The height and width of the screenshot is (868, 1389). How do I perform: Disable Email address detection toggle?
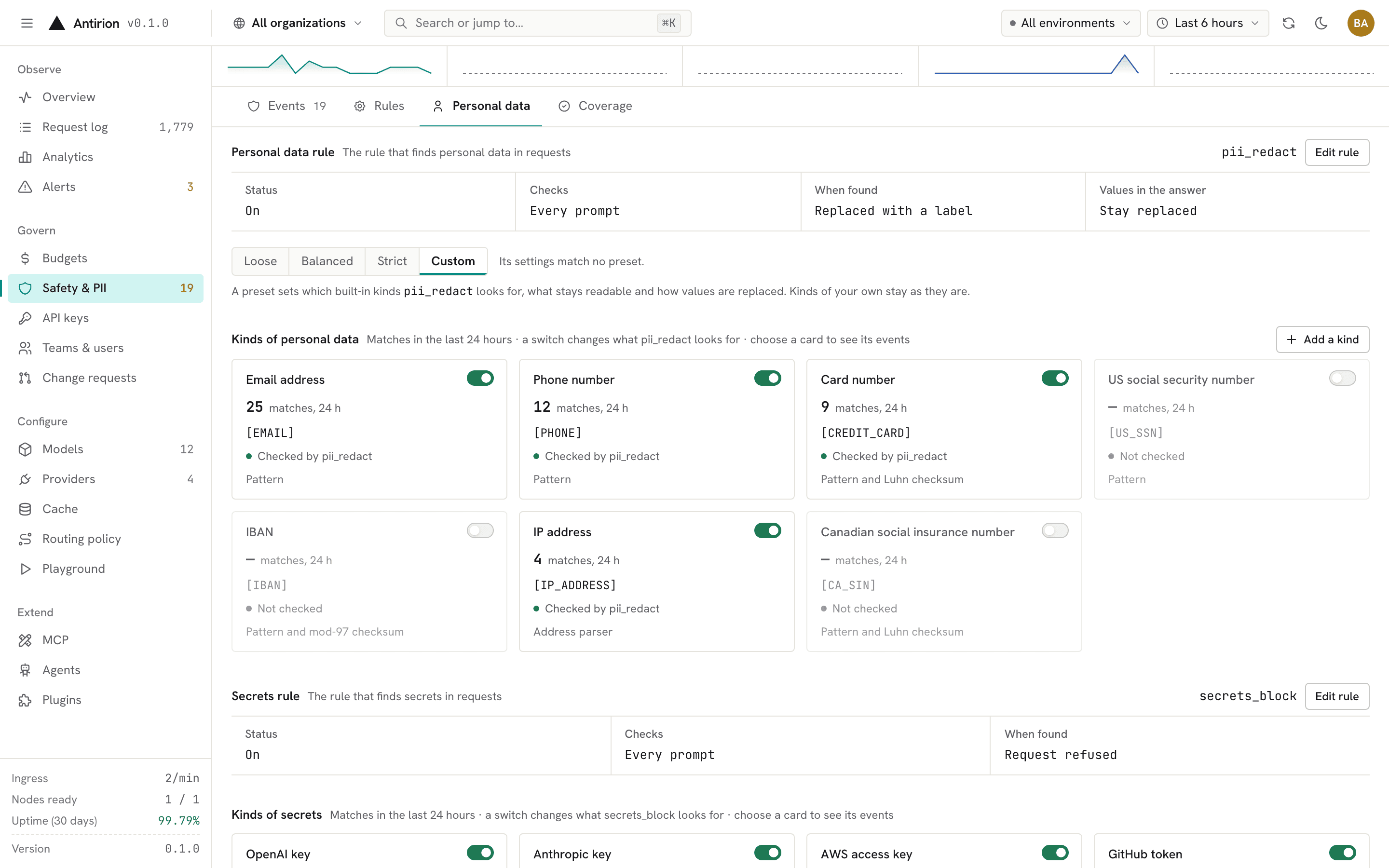tap(480, 379)
